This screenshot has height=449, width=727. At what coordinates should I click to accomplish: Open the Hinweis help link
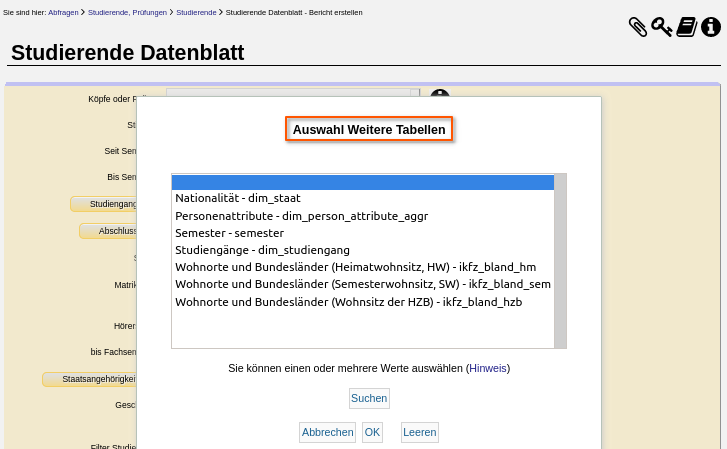point(488,368)
